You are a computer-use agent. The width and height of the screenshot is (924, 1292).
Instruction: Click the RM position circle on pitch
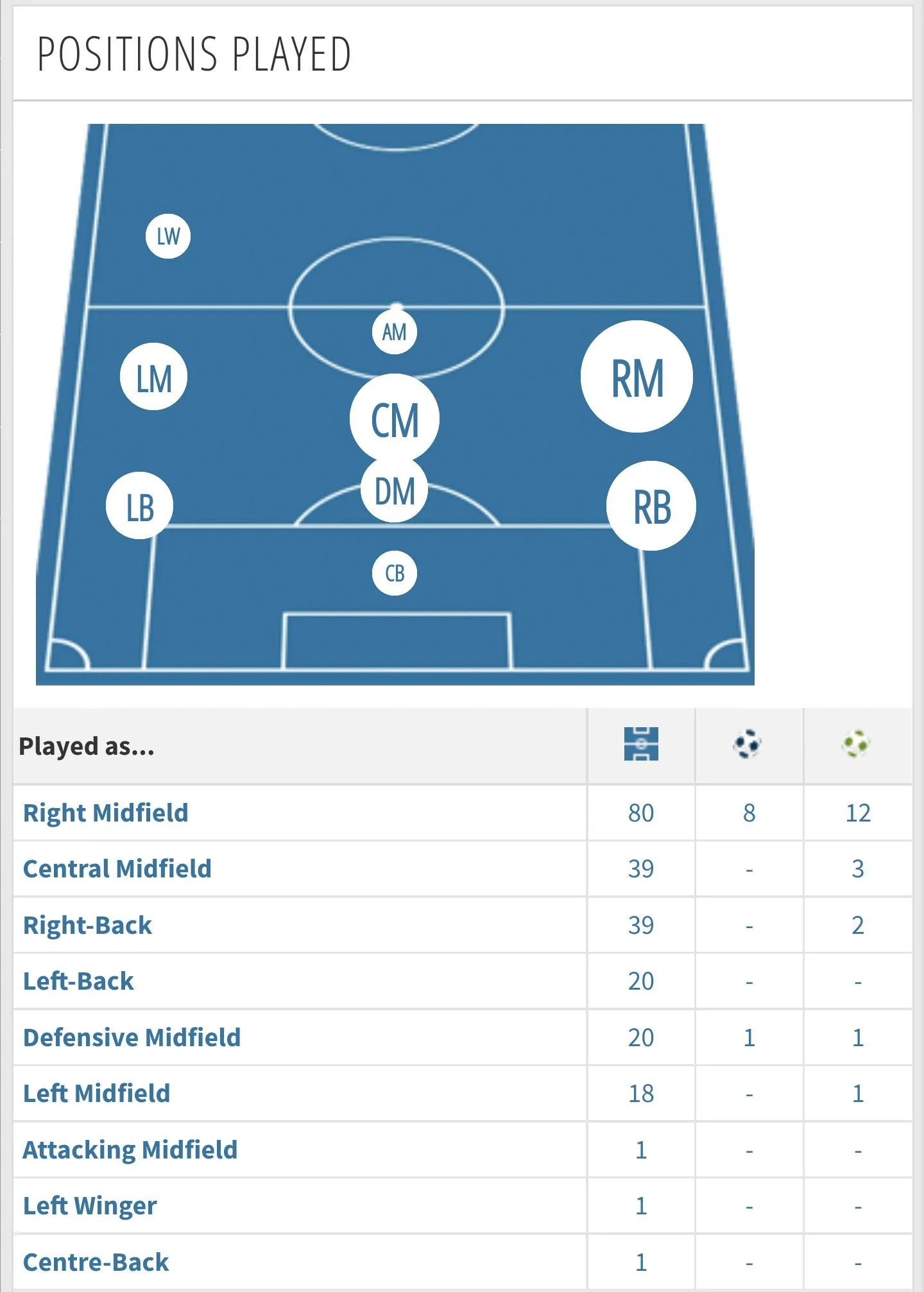tap(637, 377)
